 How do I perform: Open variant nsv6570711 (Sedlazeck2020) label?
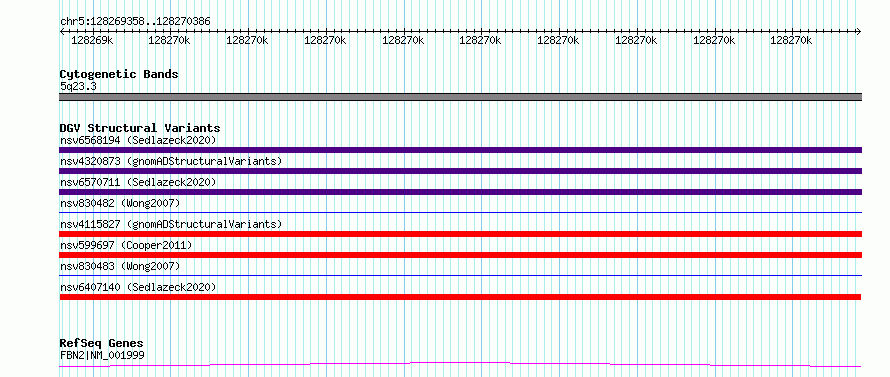point(138,182)
